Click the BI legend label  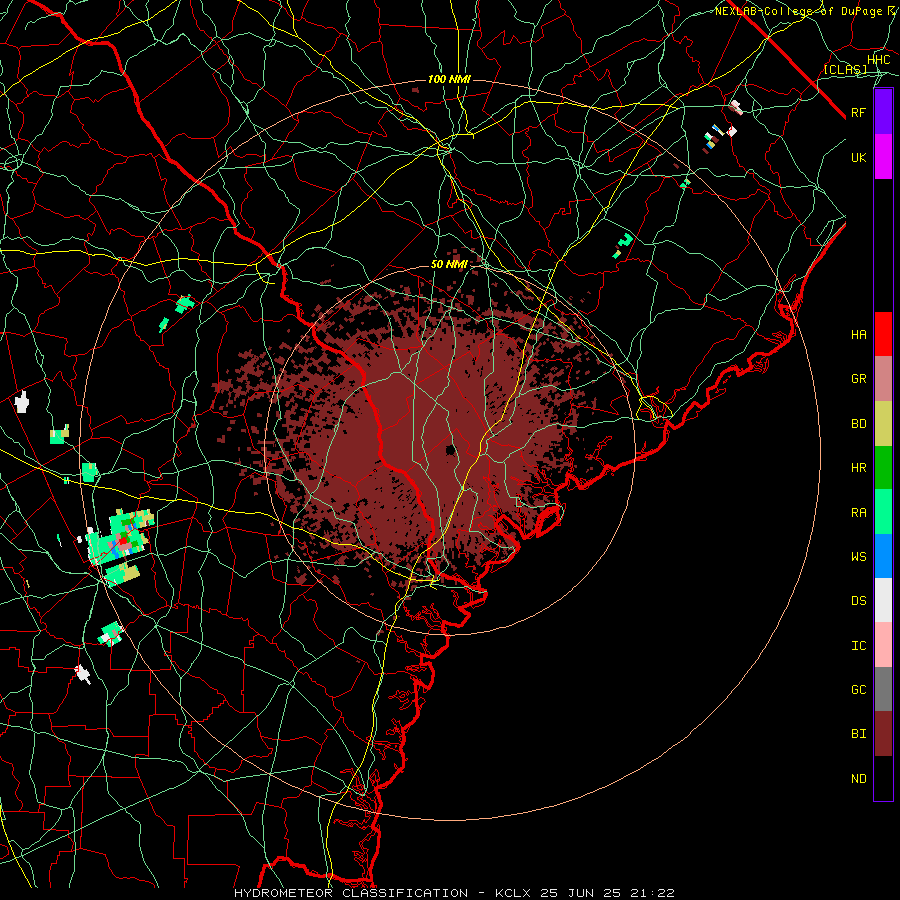tap(859, 734)
